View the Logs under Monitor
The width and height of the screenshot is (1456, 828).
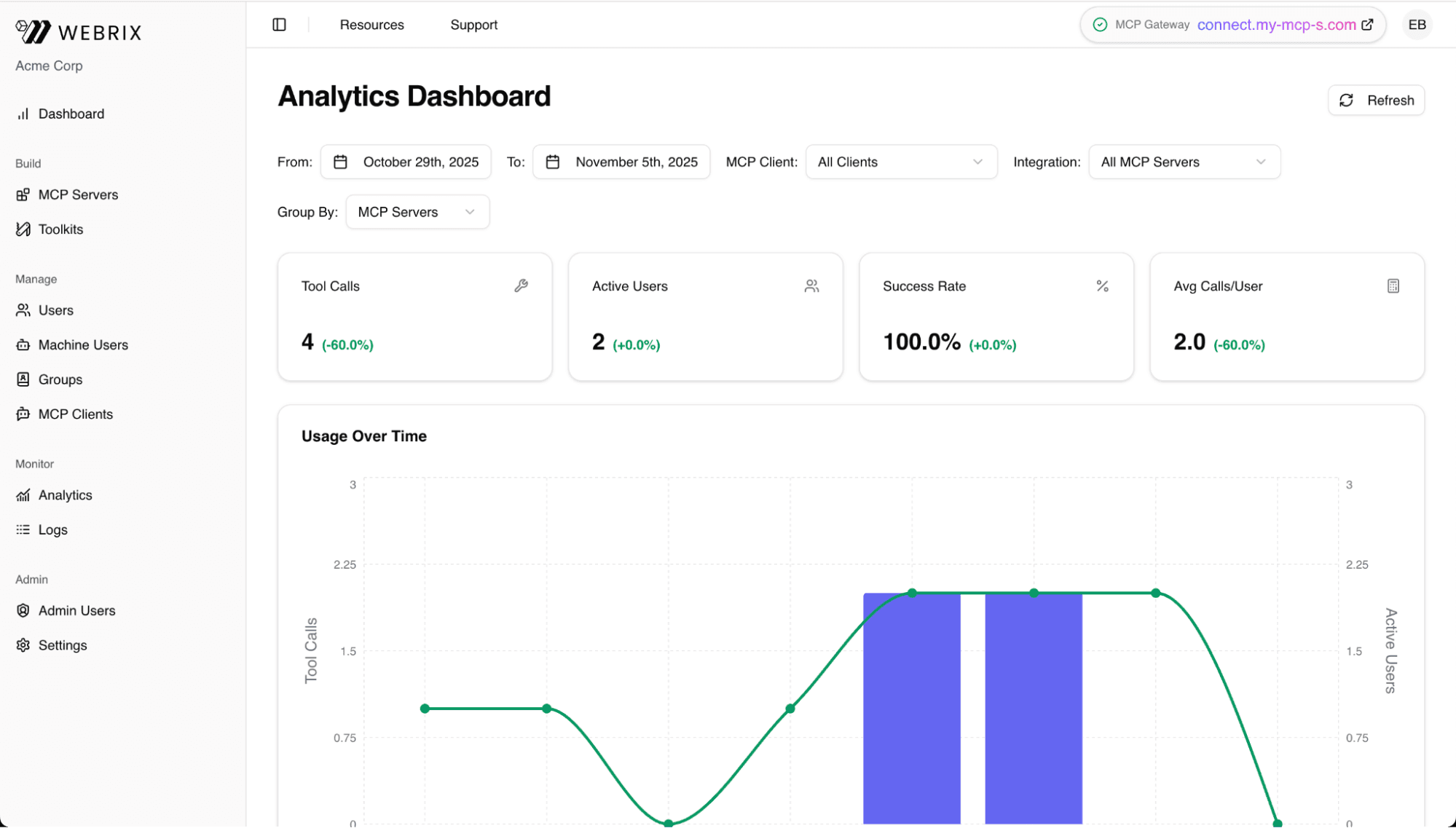click(x=52, y=529)
